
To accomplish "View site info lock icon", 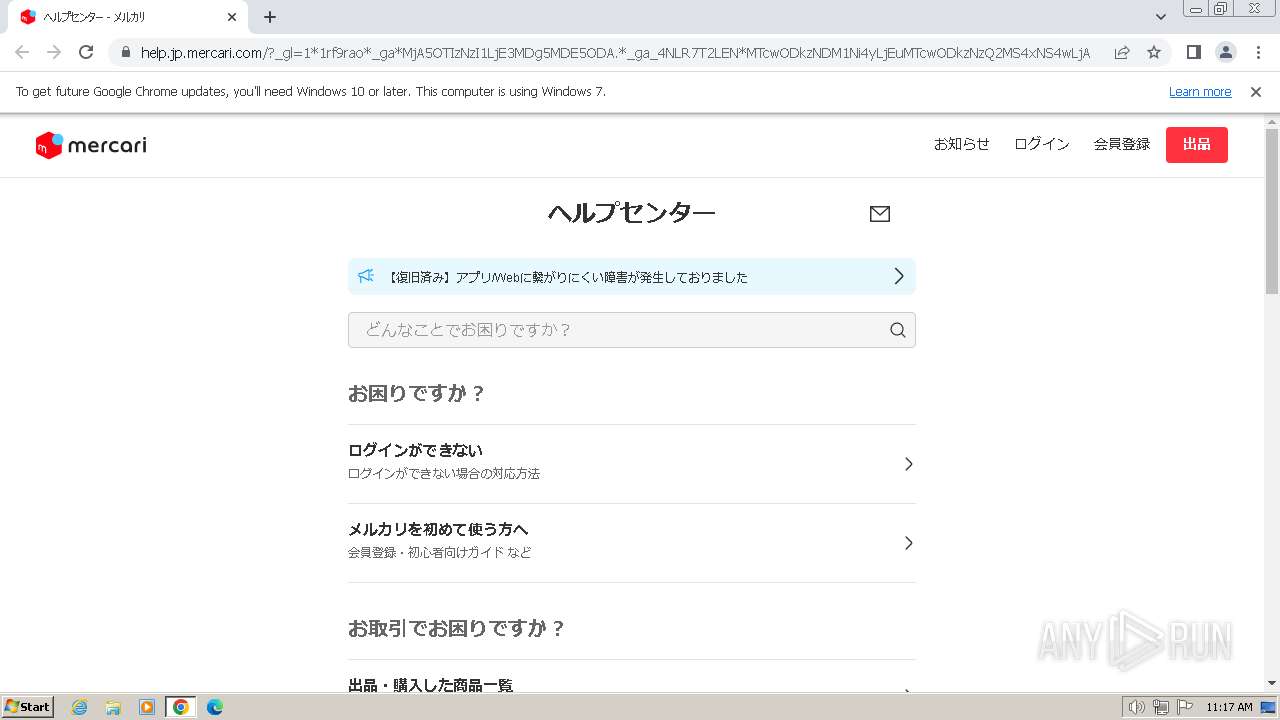I will [x=125, y=53].
